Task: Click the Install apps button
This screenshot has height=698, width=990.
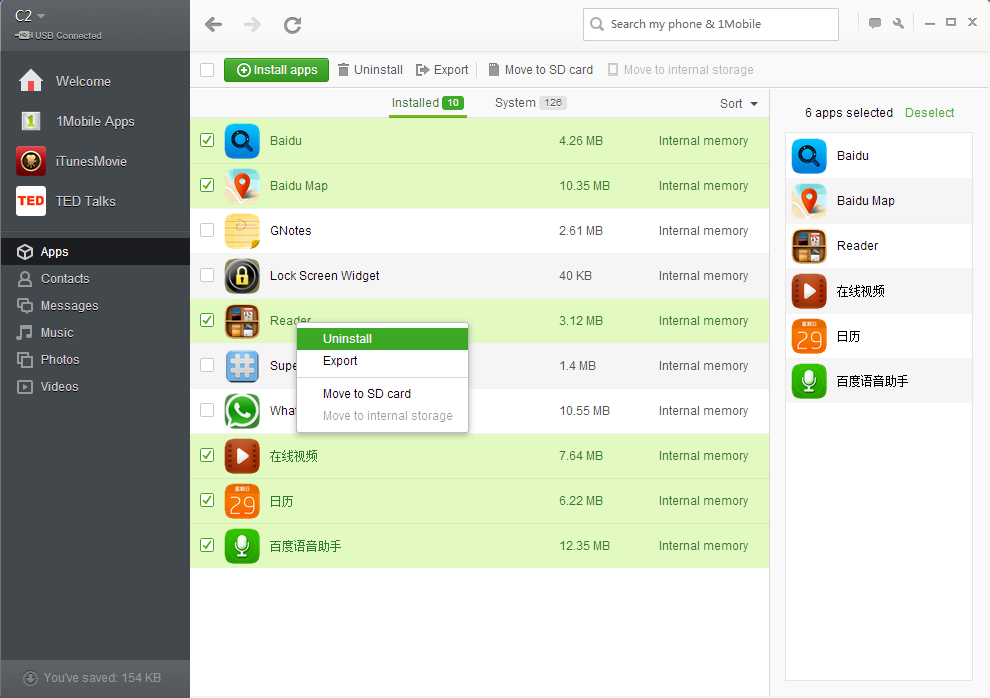Action: tap(277, 70)
